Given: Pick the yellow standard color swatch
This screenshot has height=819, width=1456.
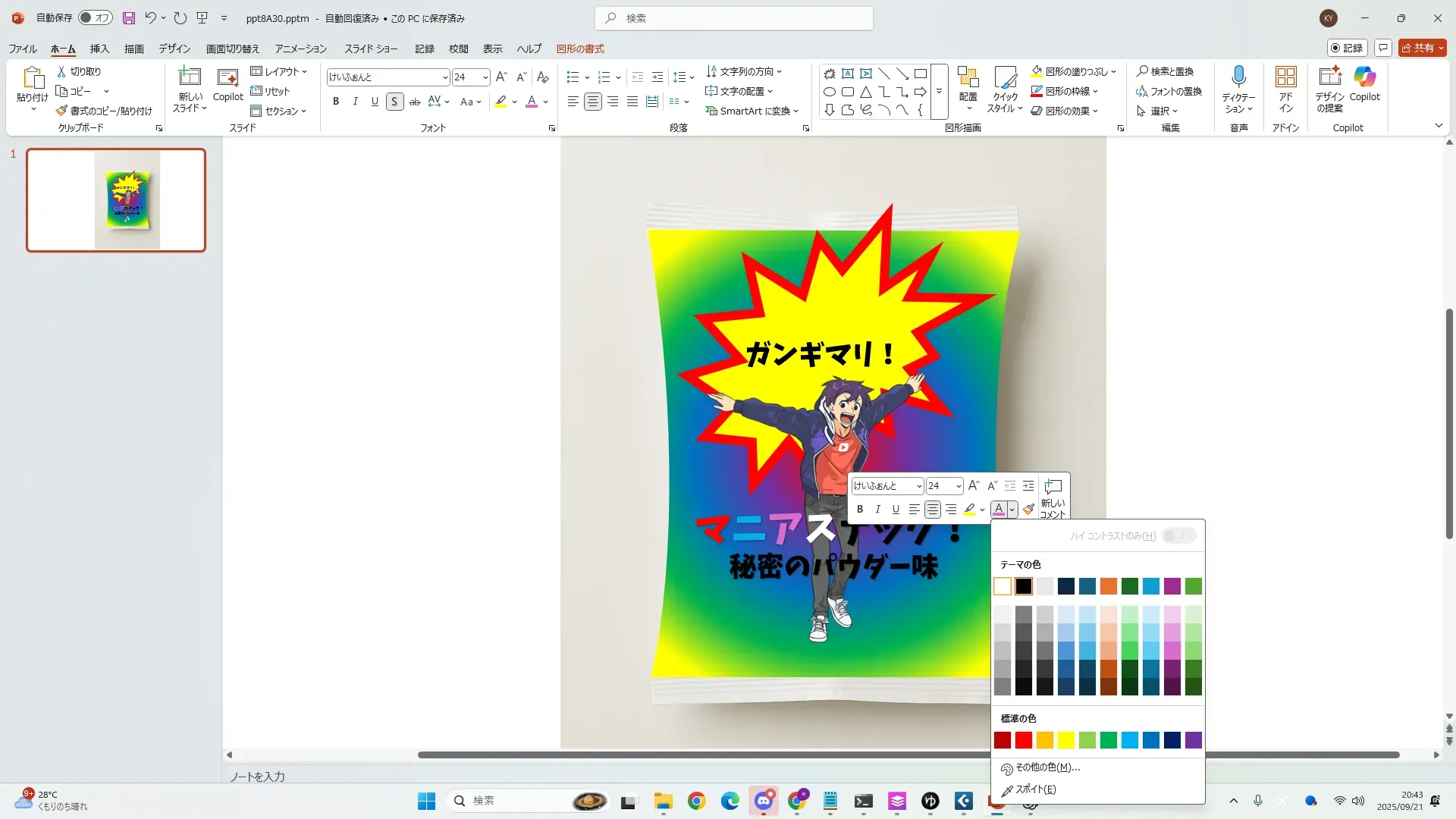Looking at the screenshot, I should (x=1066, y=740).
